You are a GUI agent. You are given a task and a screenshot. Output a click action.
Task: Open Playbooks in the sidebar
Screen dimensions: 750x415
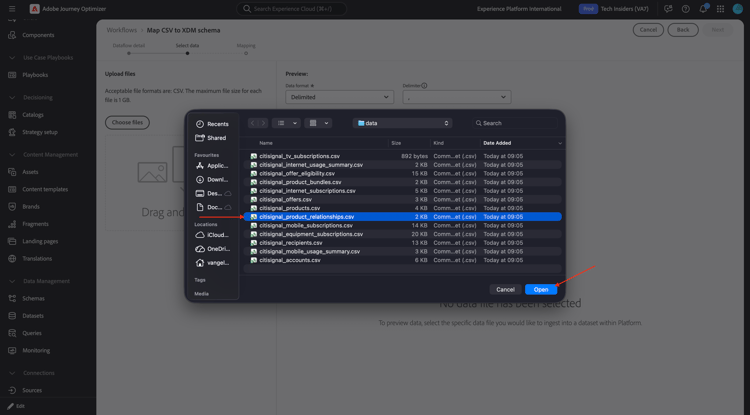35,75
